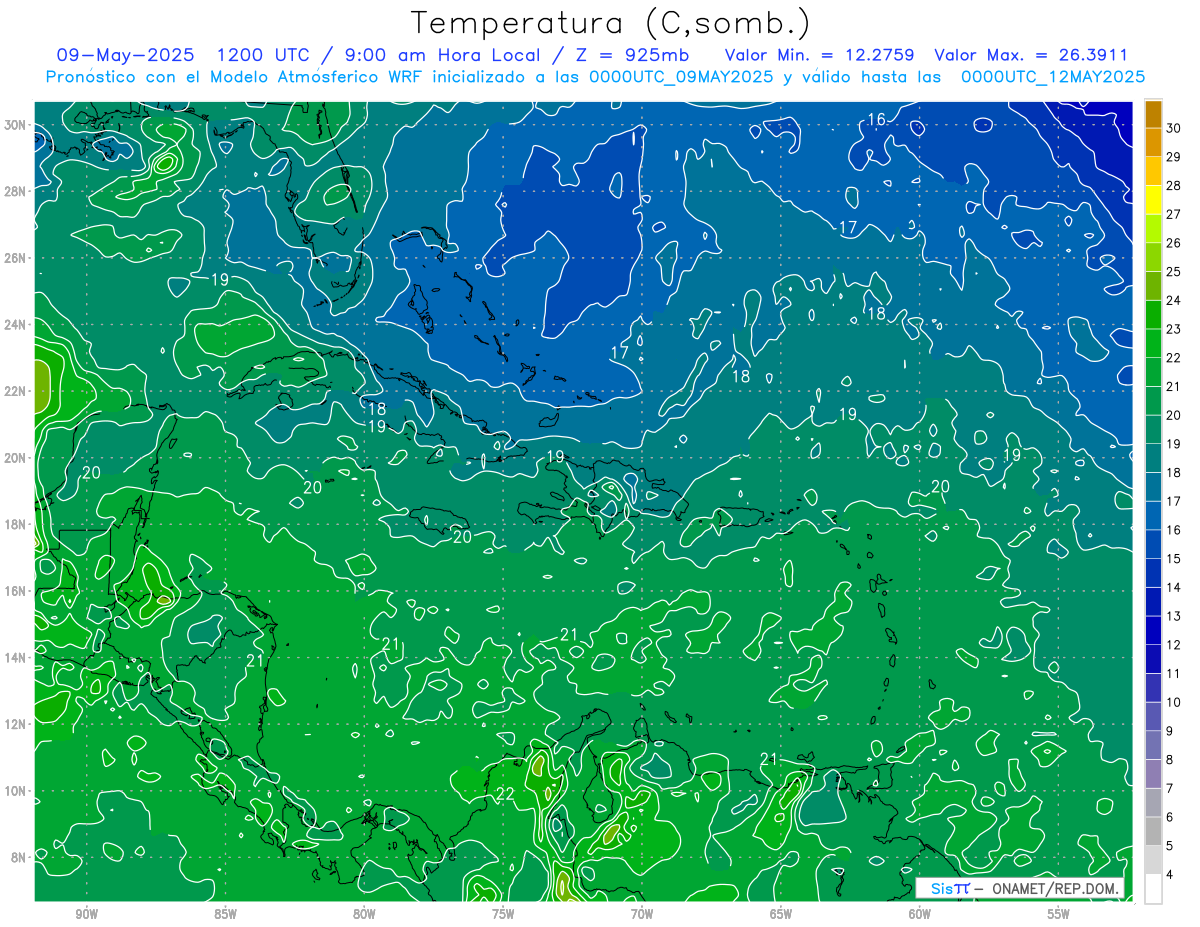The height and width of the screenshot is (927, 1200).
Task: Select valid-until stamp "0000UTC_12MAY2025"
Action: pyautogui.click(x=1053, y=77)
